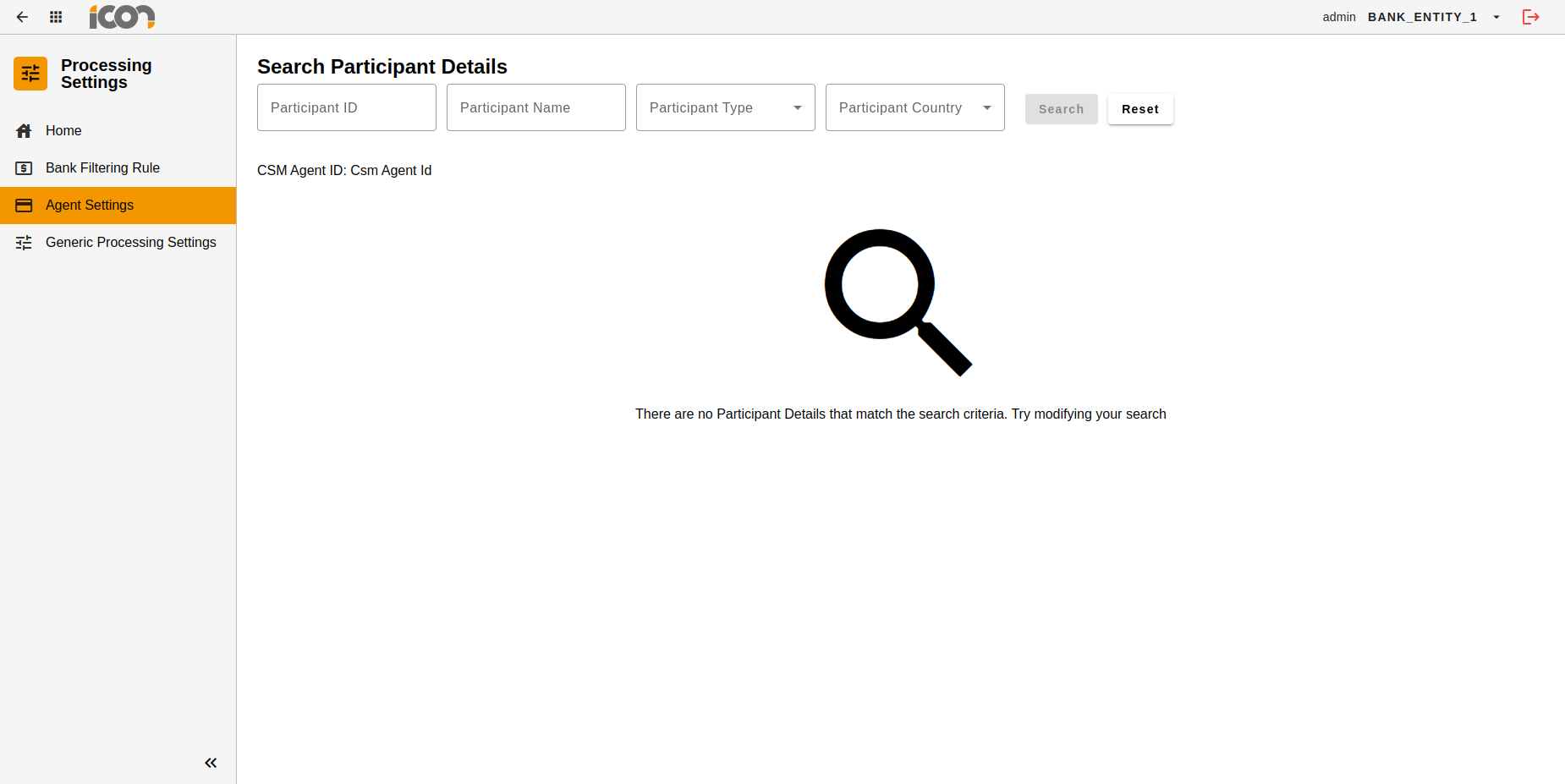Click the magnifying glass illustration
Viewport: 1565px width, 784px height.
click(x=898, y=301)
